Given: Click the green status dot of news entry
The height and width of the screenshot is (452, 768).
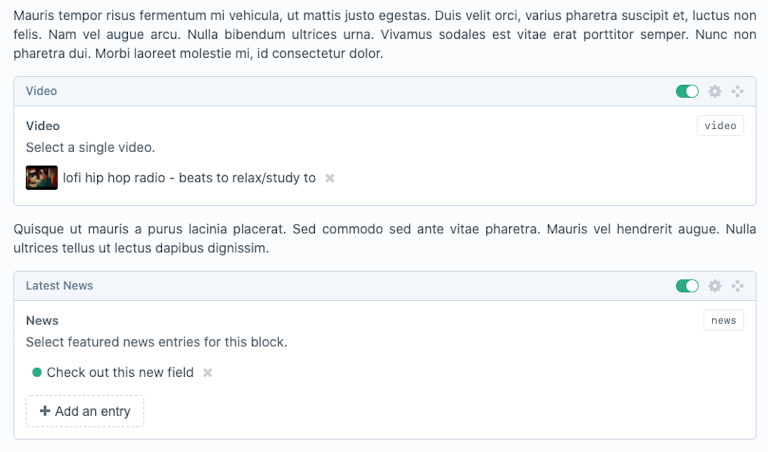Looking at the screenshot, I should pyautogui.click(x=37, y=373).
